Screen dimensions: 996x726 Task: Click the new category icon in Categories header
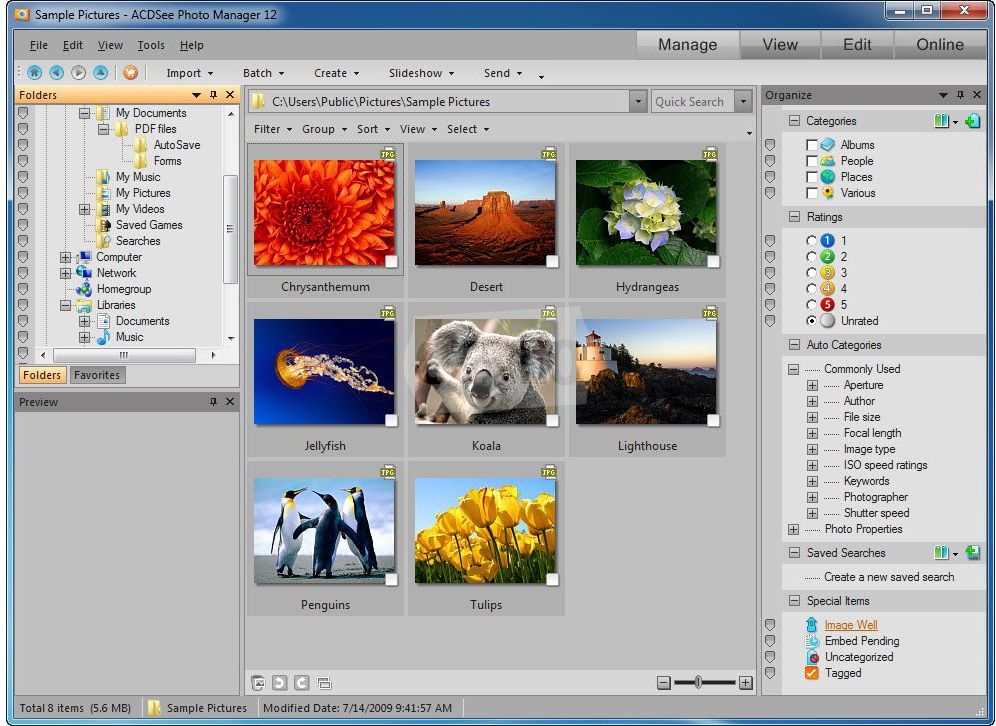pyautogui.click(x=972, y=121)
